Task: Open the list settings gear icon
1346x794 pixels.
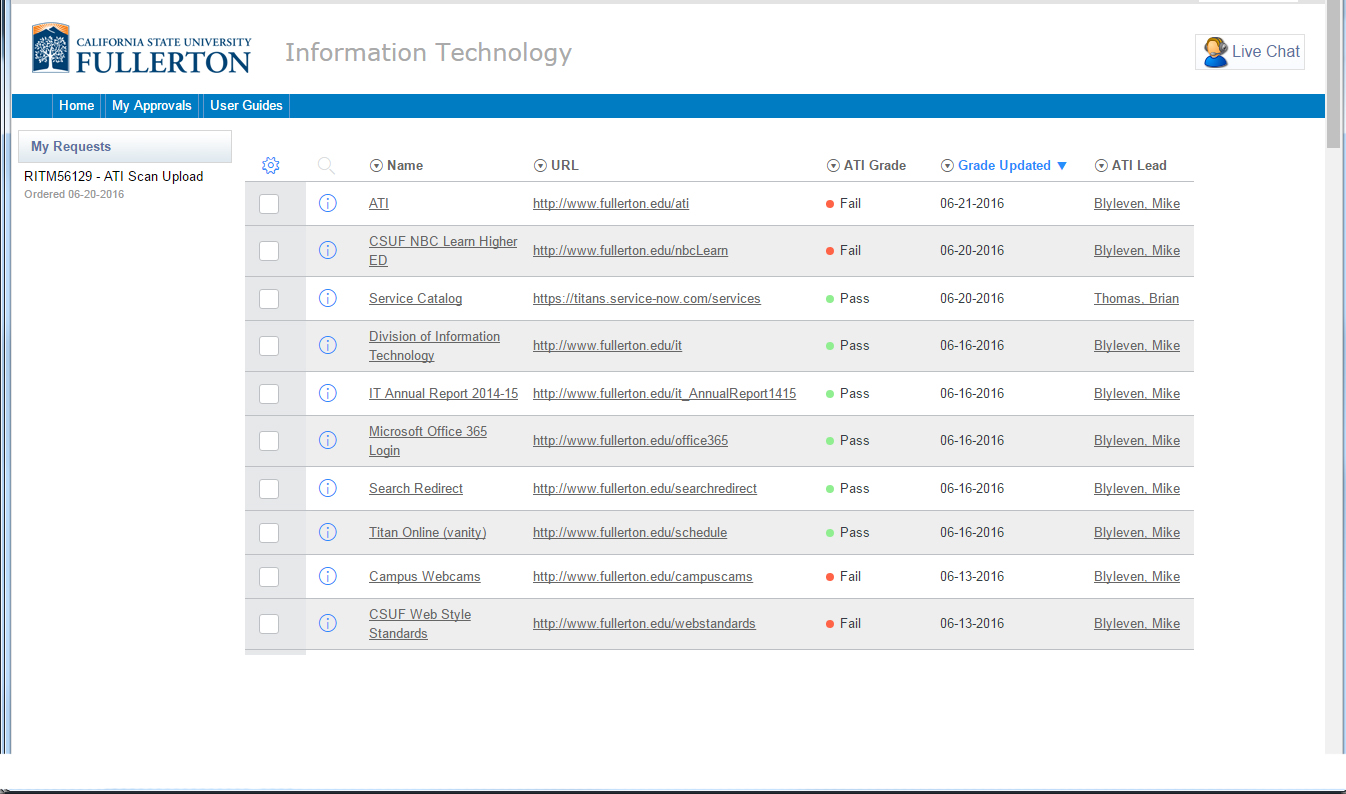Action: (270, 166)
